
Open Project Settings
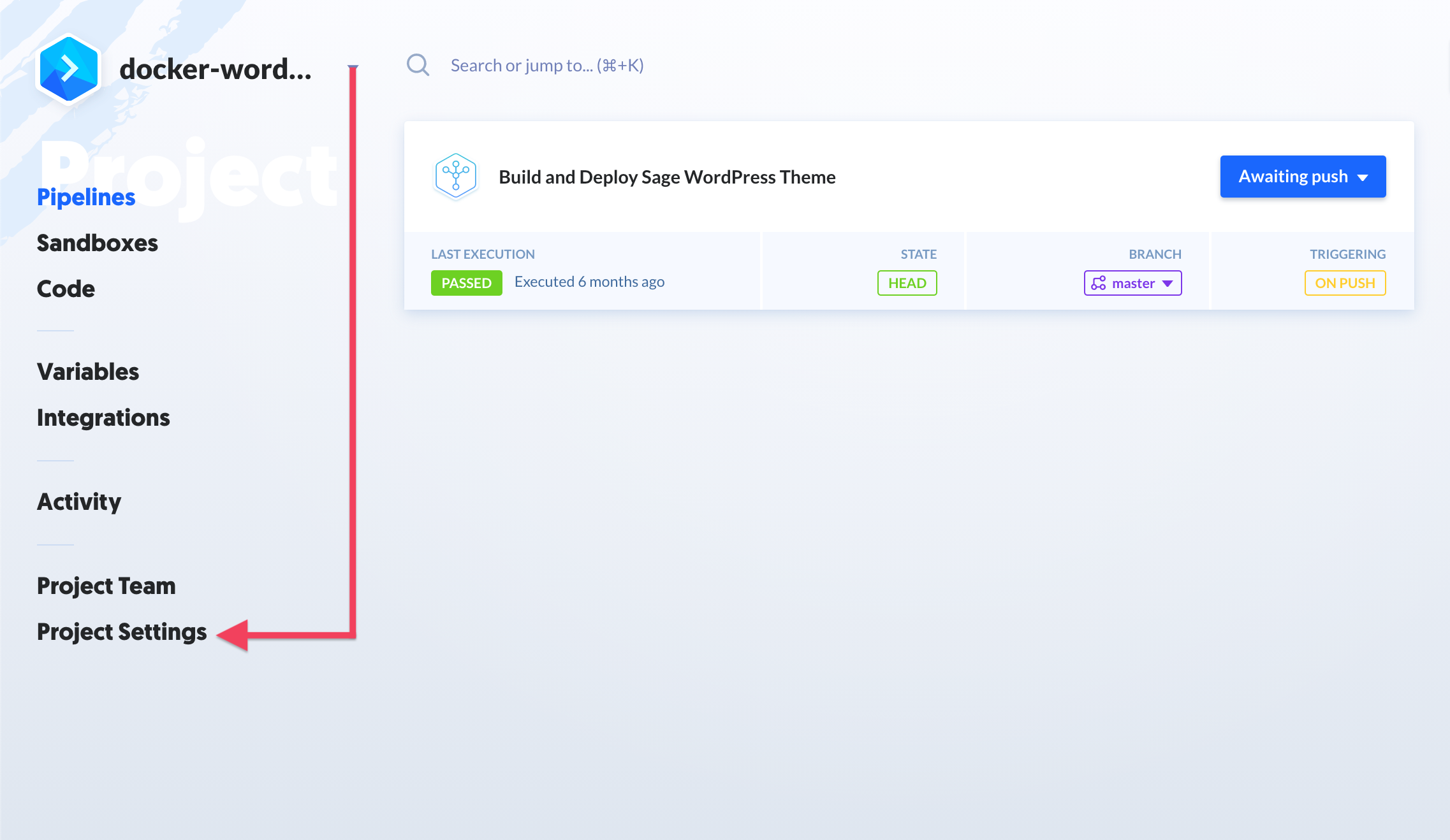tap(122, 632)
